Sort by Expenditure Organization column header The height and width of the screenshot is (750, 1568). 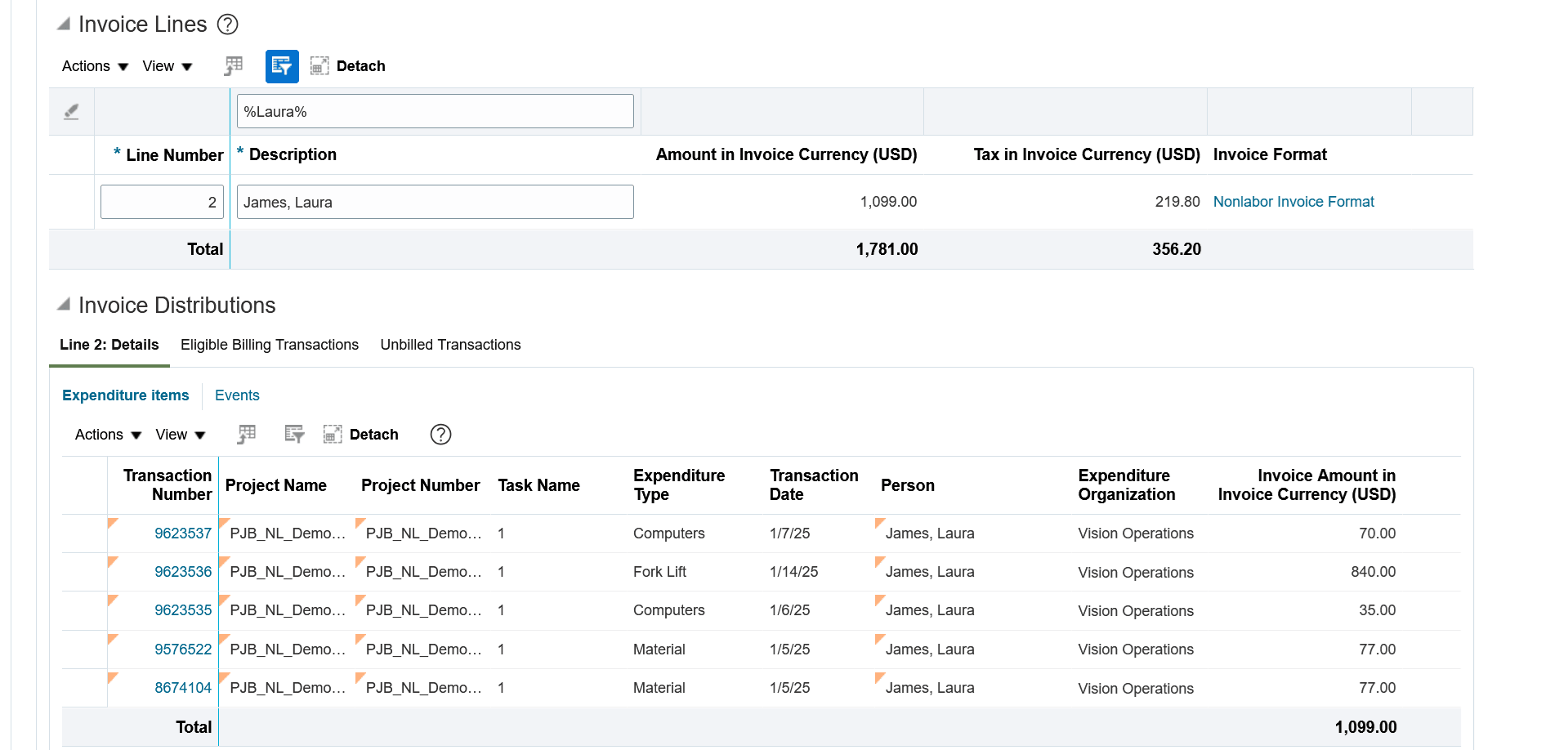[1127, 485]
